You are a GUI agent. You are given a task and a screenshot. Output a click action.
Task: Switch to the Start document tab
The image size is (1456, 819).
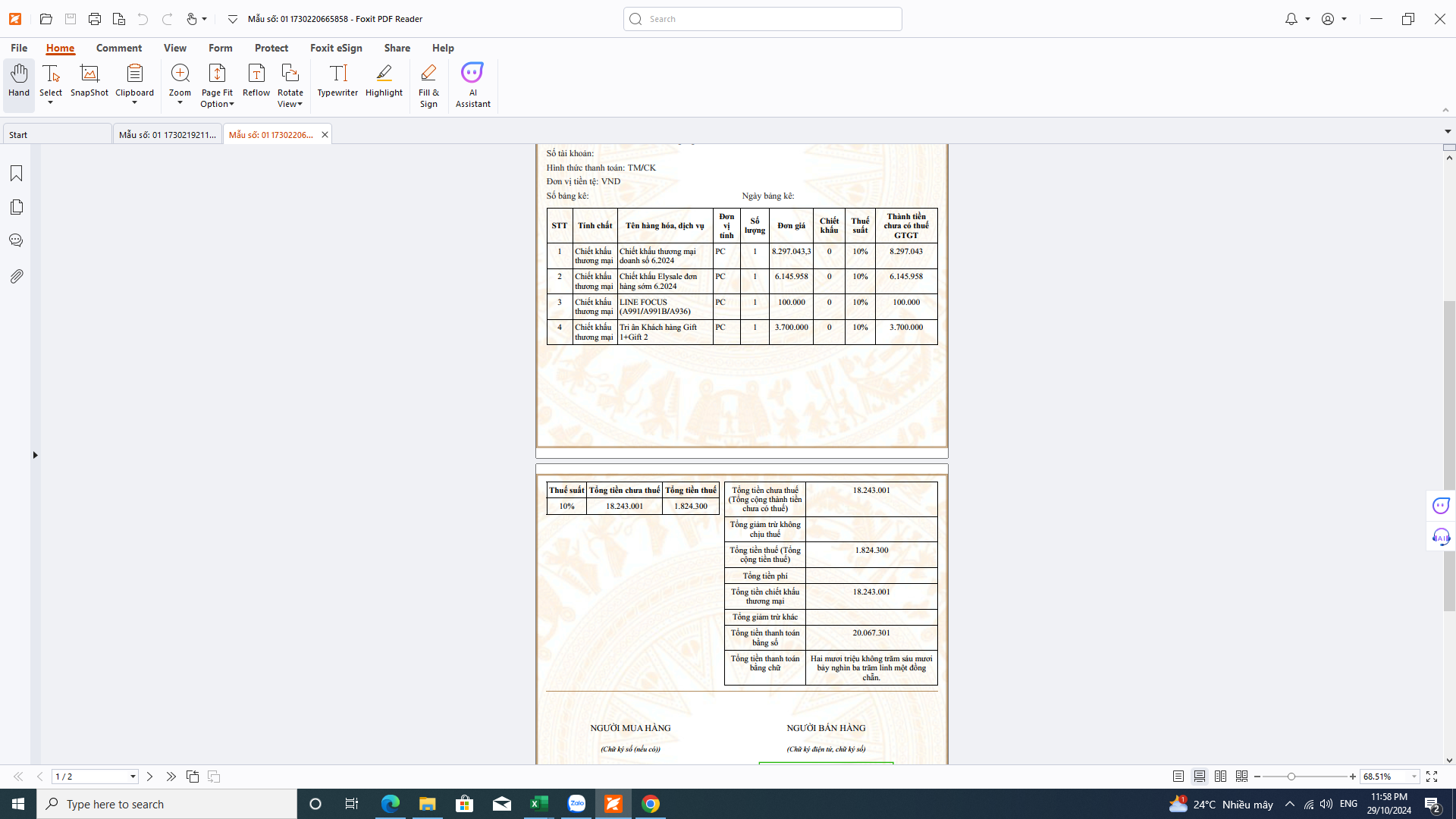click(58, 134)
